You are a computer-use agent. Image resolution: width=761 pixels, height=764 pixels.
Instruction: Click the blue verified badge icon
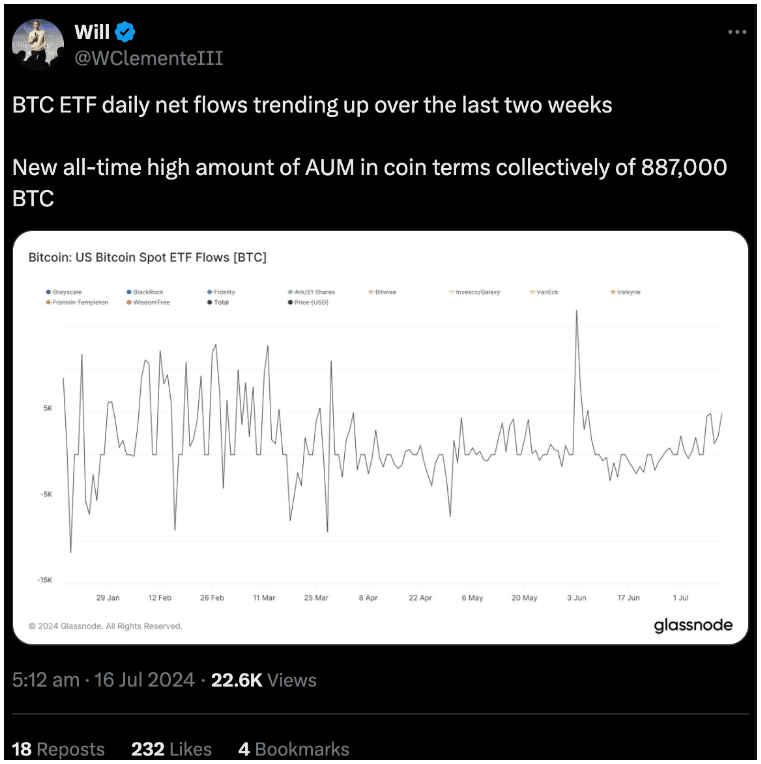coord(125,32)
